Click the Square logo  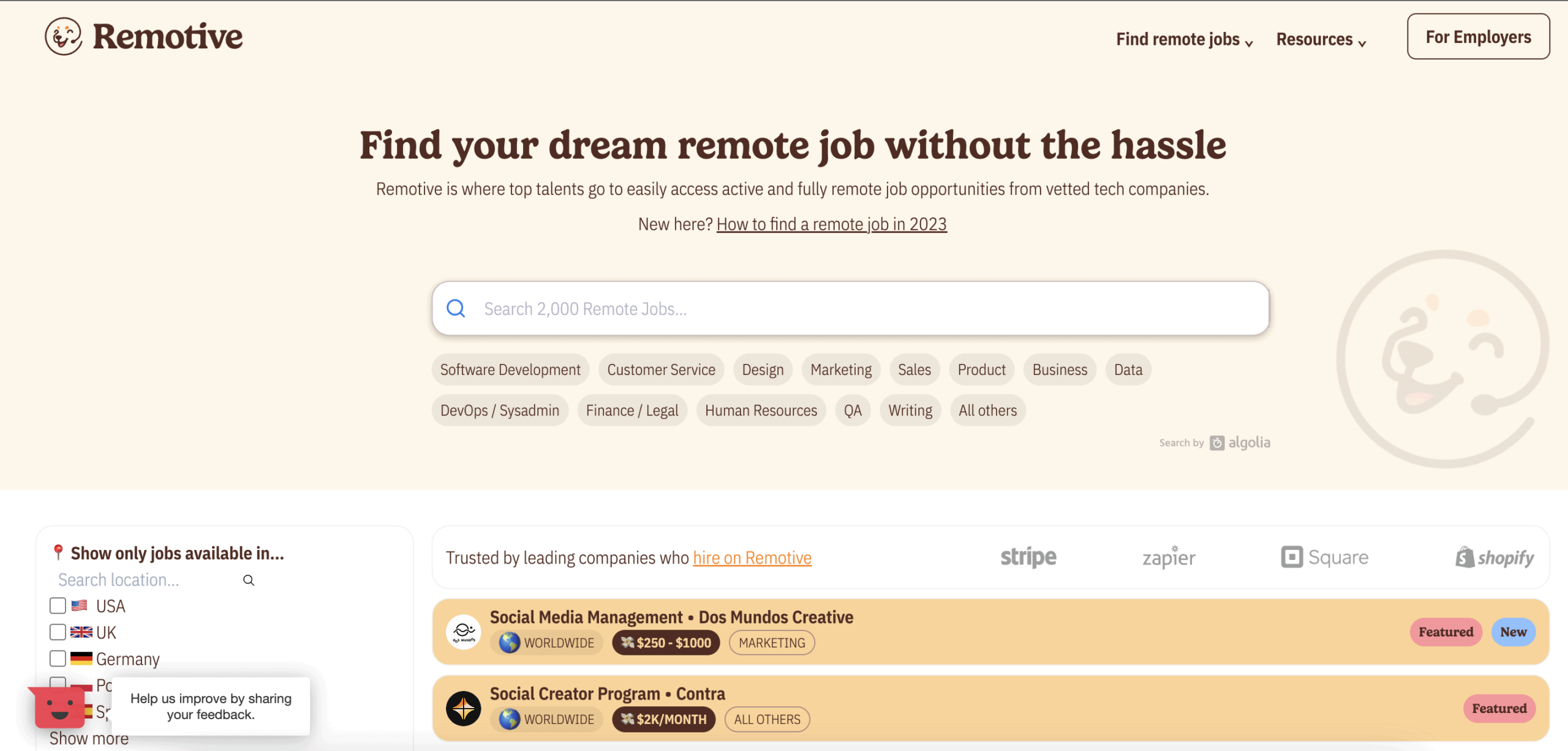[x=1325, y=557]
